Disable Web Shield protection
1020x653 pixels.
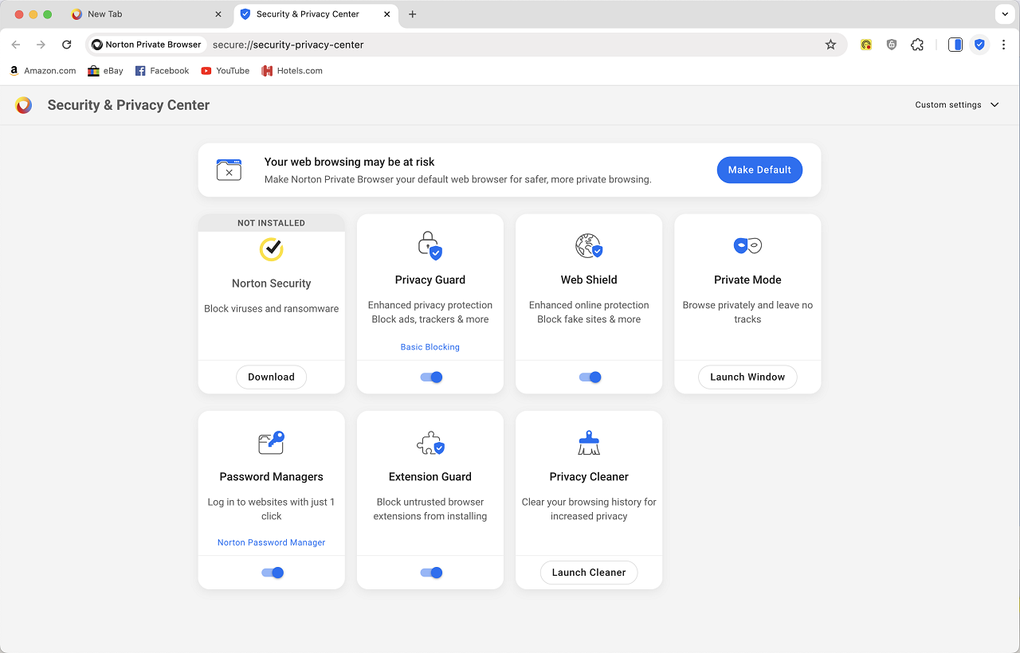[x=588, y=377]
